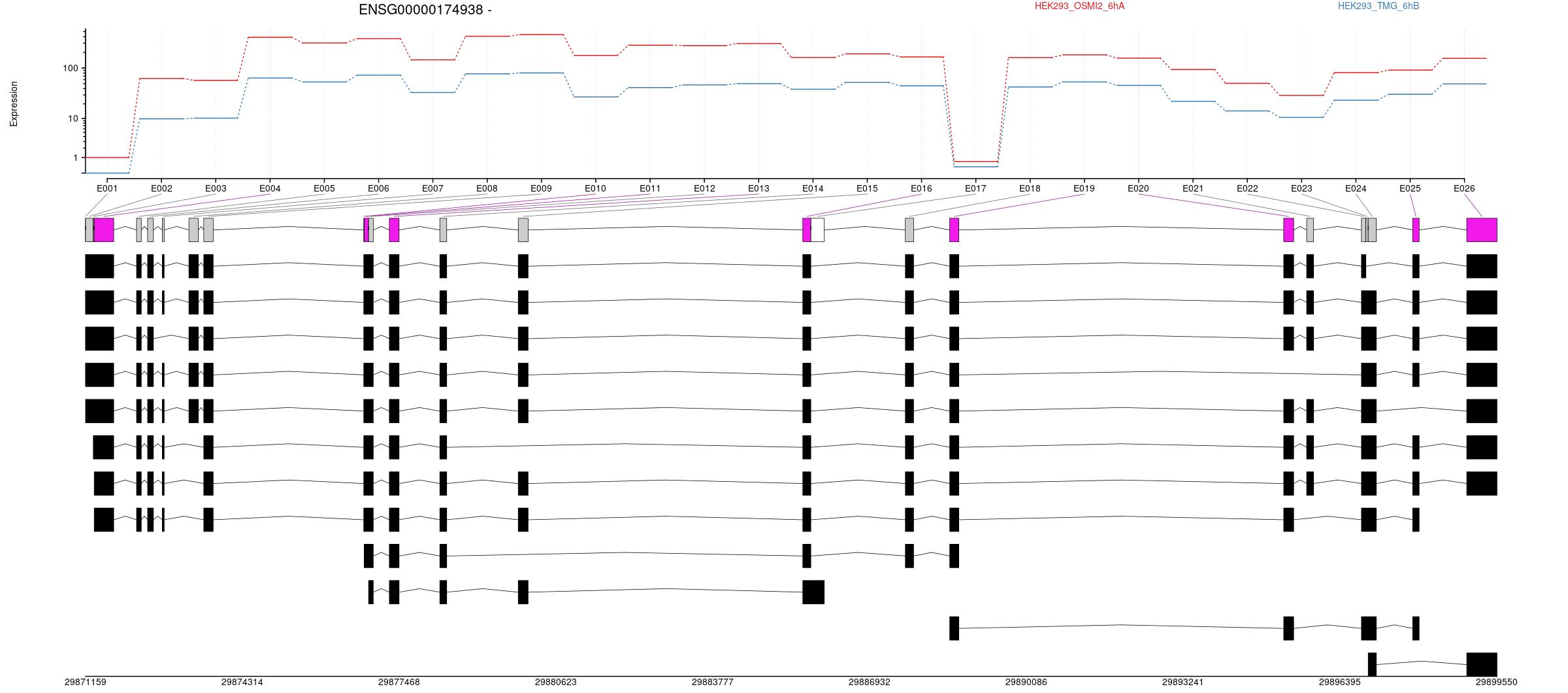1568x693 pixels.
Task: Click genomic coordinate 29883777
Action: [713, 682]
